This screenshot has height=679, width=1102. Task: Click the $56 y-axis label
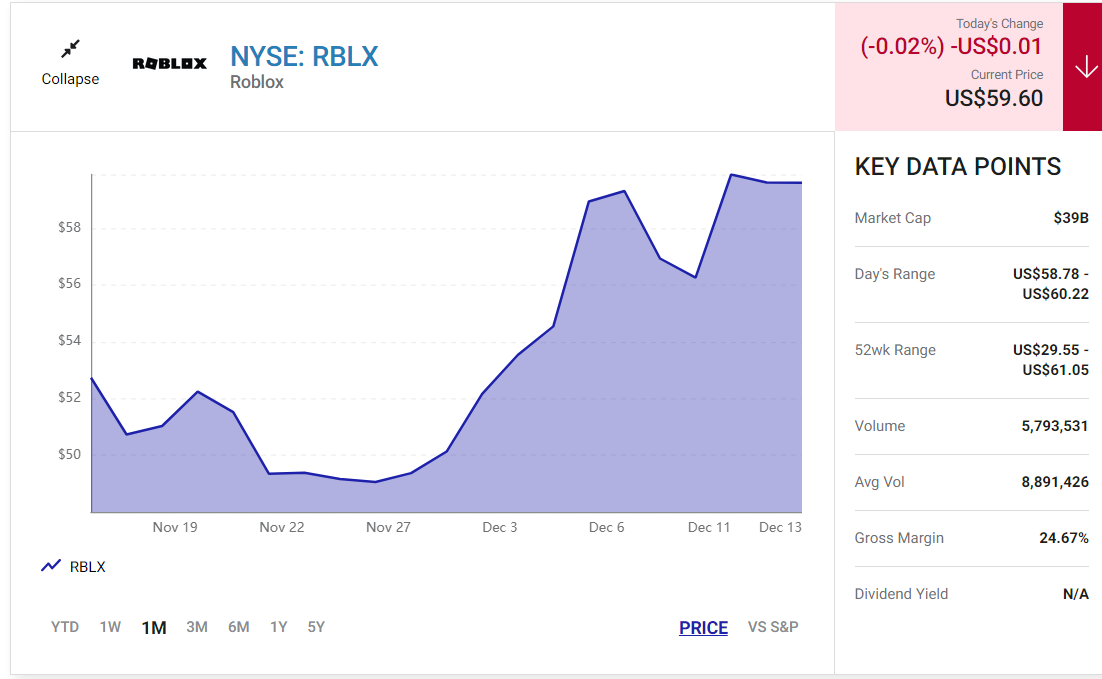click(70, 283)
